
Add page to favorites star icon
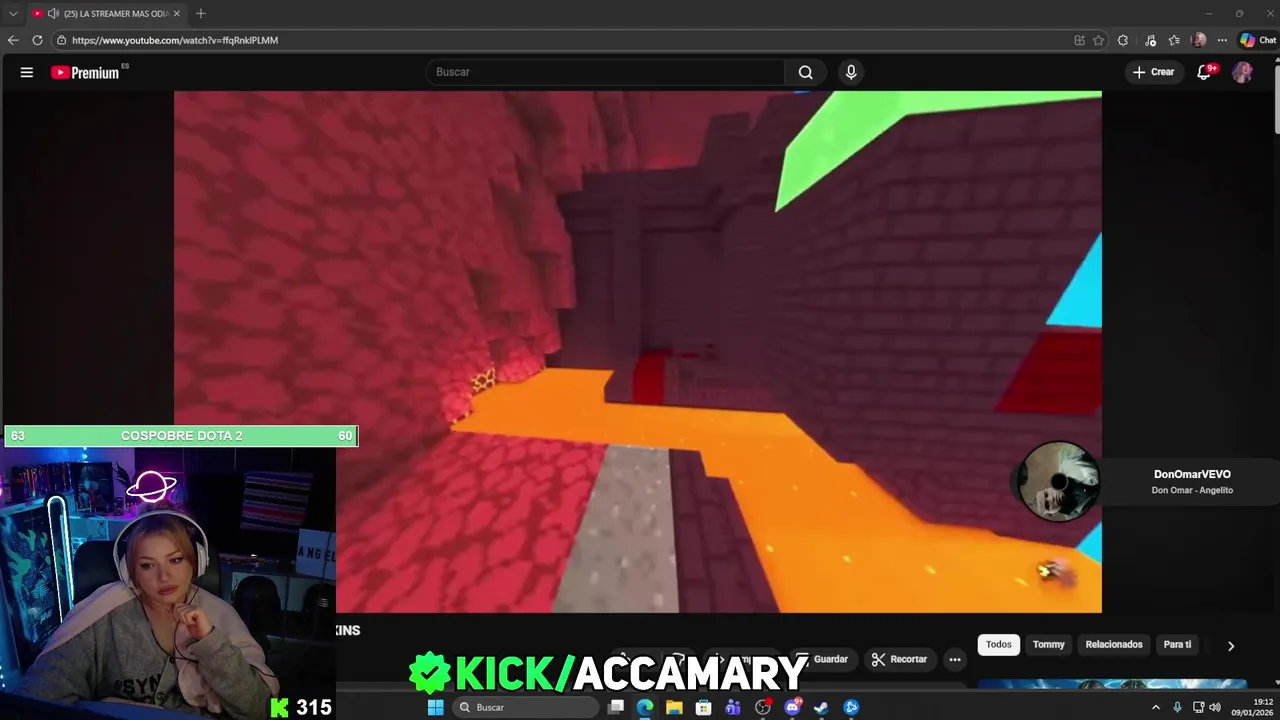[1098, 40]
